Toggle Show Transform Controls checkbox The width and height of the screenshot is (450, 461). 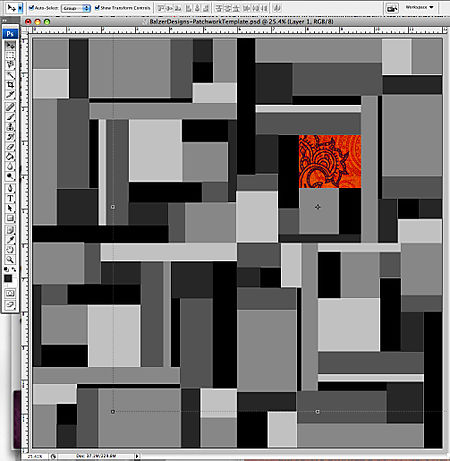click(x=97, y=7)
